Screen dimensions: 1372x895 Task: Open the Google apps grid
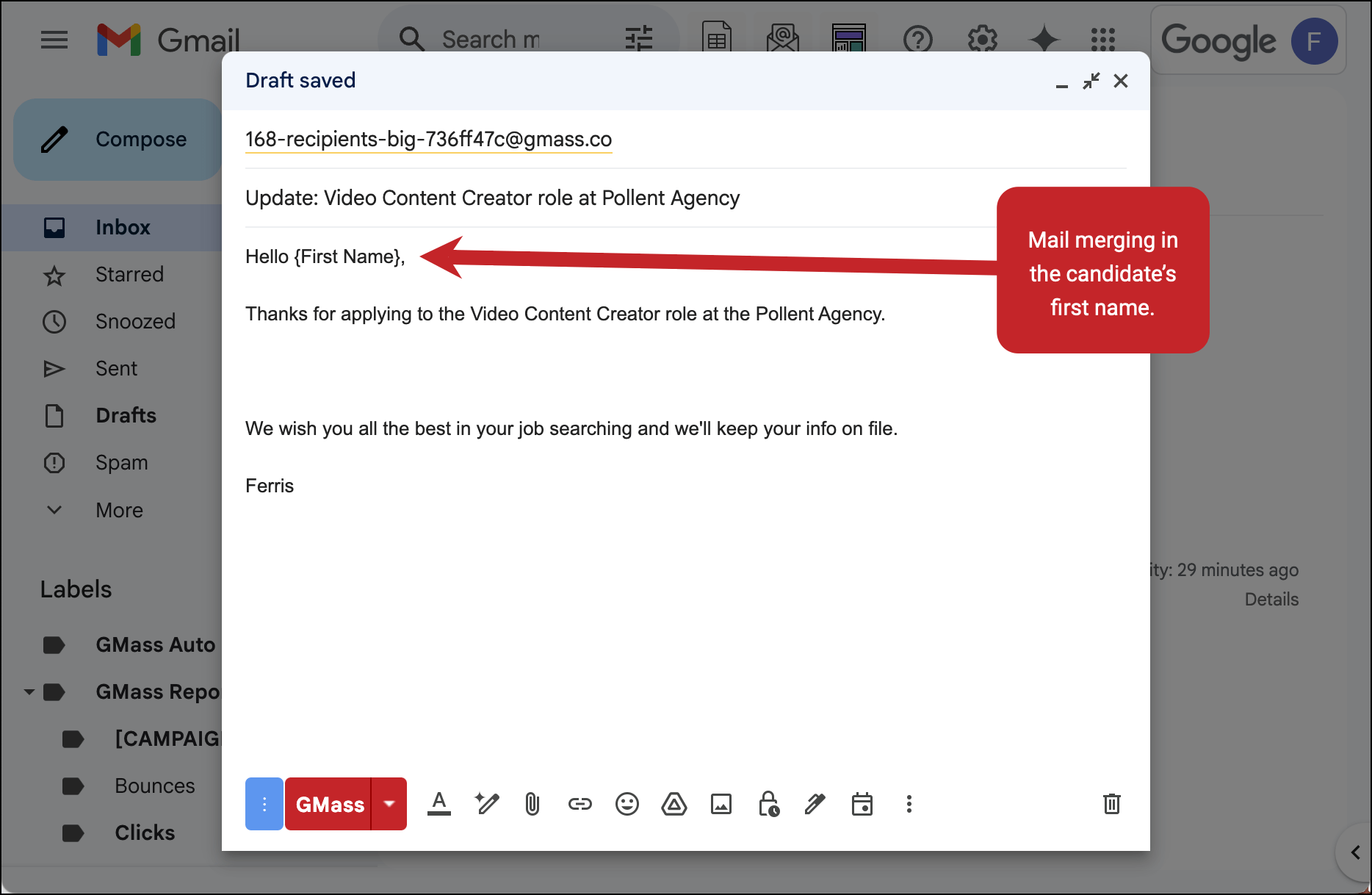[1102, 40]
